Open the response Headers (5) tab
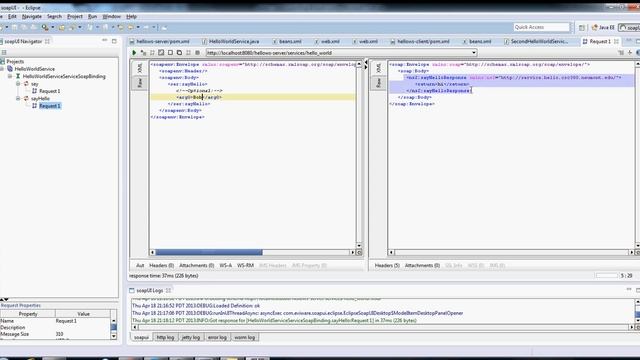The width and height of the screenshot is (640, 360). pyautogui.click(x=387, y=265)
